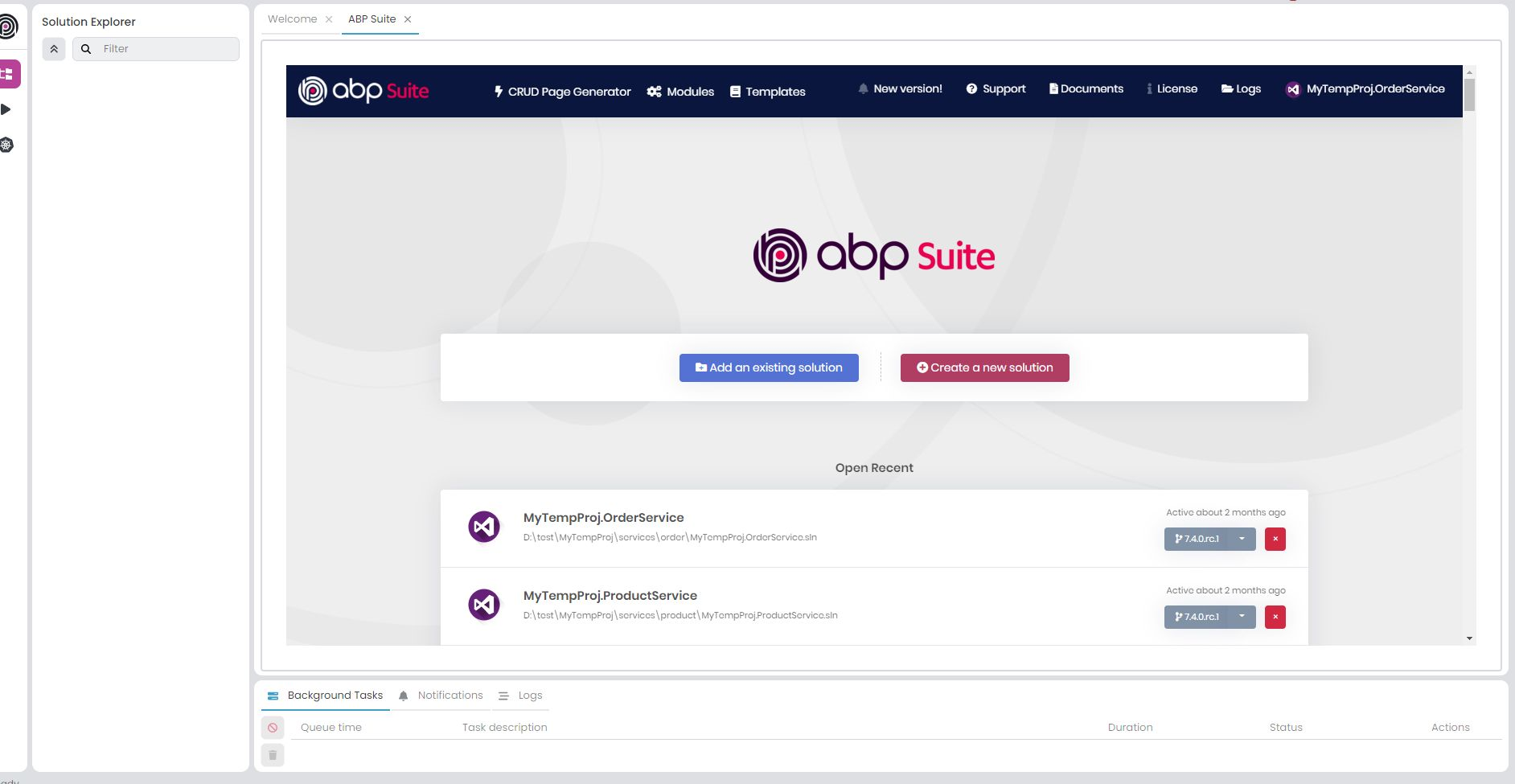This screenshot has height=784, width=1515.
Task: Open the CRUD Page Generator
Action: tap(563, 92)
